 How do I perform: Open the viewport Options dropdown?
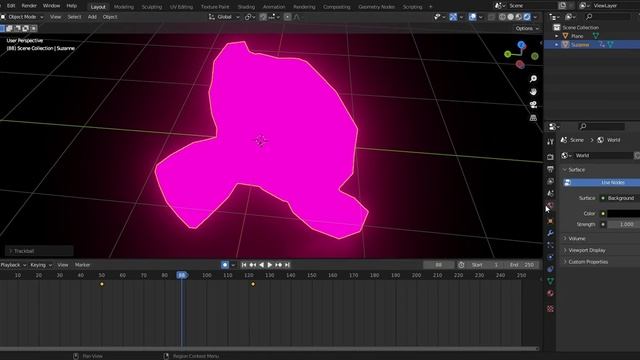click(x=527, y=28)
